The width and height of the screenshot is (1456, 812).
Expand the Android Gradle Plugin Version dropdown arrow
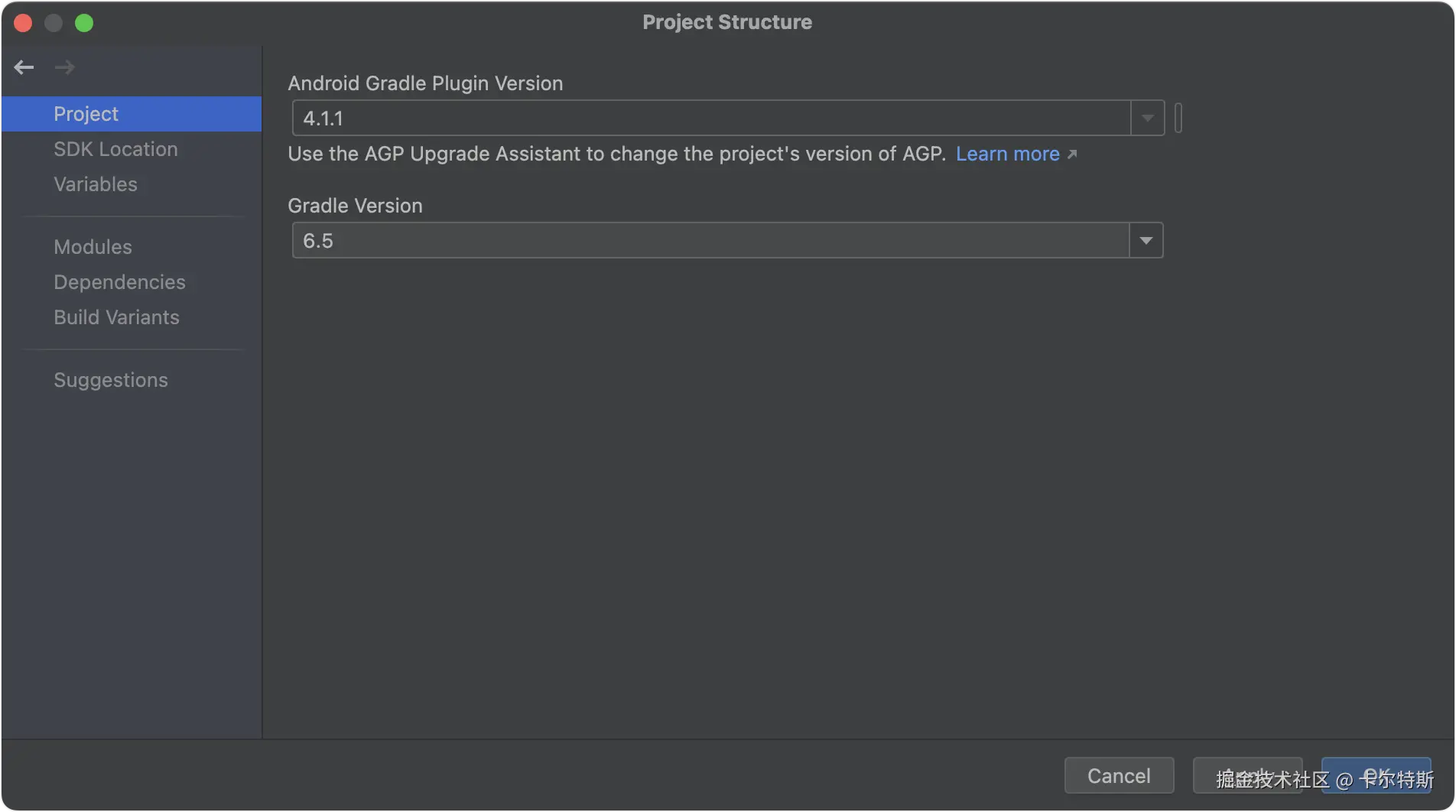click(x=1147, y=119)
